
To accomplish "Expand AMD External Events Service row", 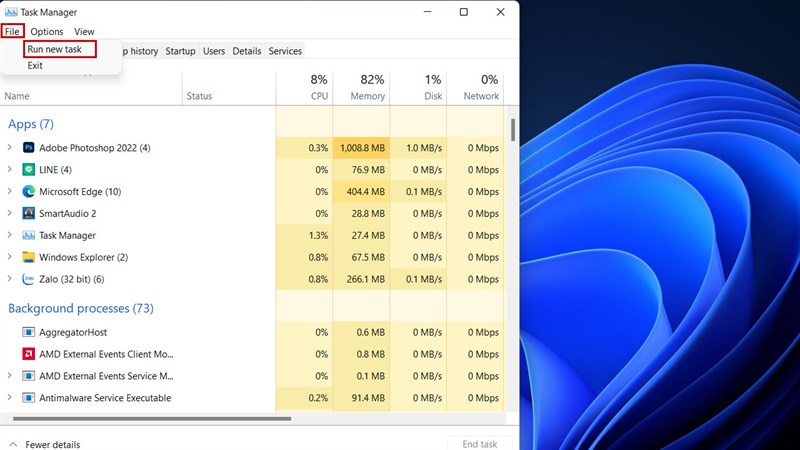I will [10, 376].
